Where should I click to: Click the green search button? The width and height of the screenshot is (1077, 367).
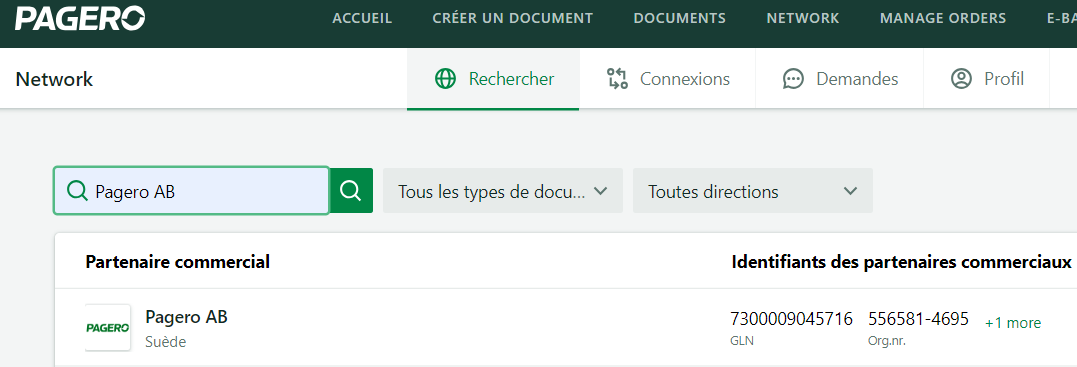pyautogui.click(x=351, y=190)
